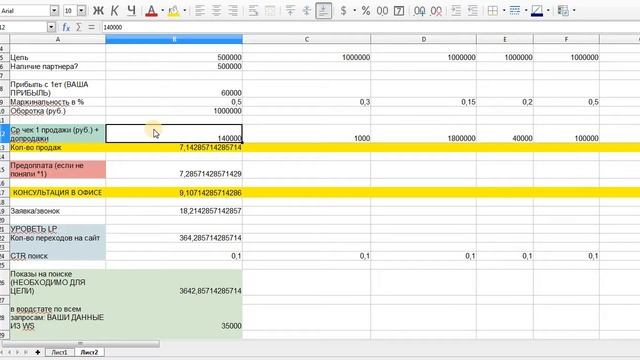The image size is (640, 360).
Task: Toggle align bottom button
Action: click(x=323, y=11)
